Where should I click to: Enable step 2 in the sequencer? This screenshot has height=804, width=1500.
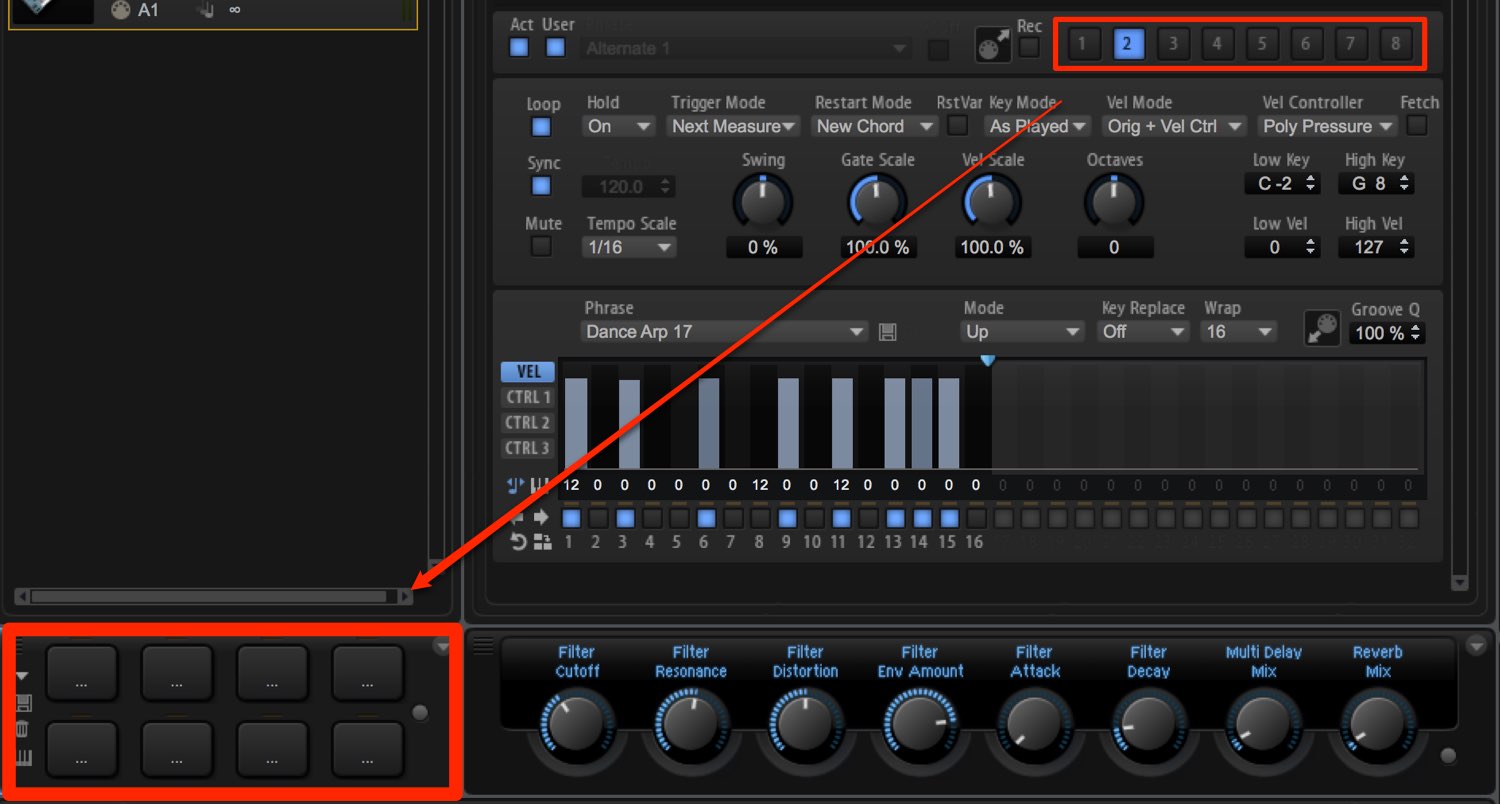click(598, 518)
